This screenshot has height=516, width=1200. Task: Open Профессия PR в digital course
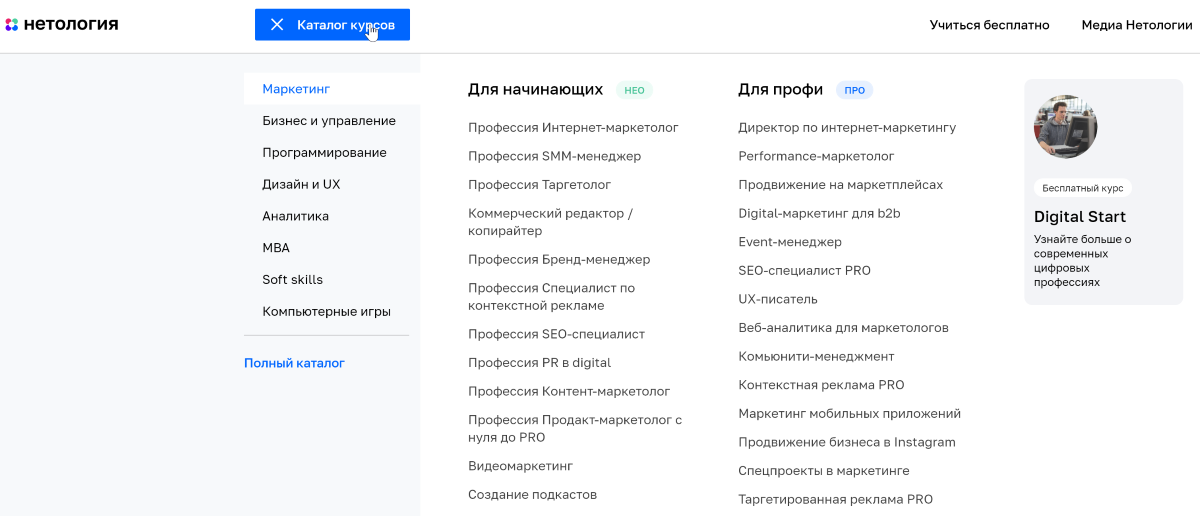click(x=539, y=363)
